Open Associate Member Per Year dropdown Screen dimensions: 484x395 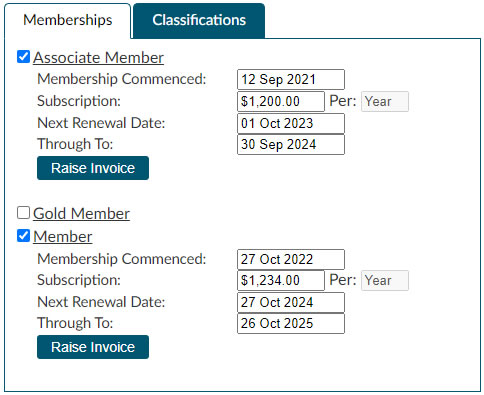click(x=385, y=101)
